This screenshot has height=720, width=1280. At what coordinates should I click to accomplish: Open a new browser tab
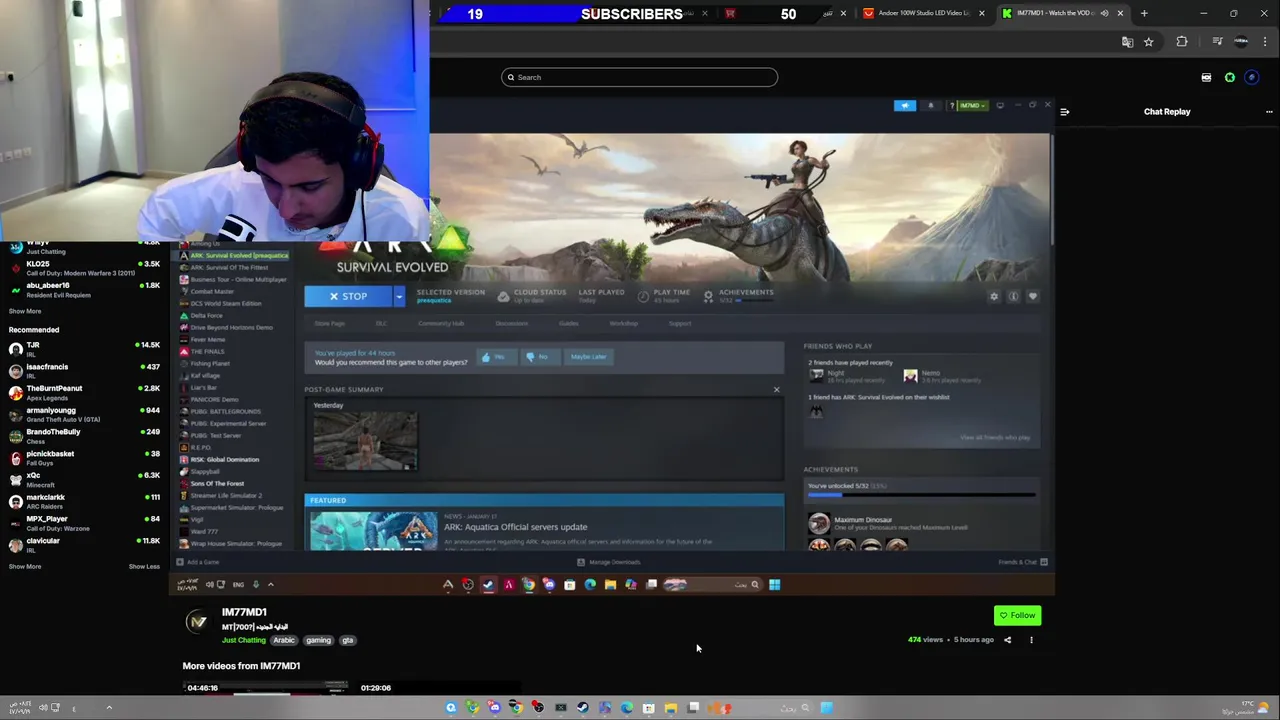tap(1144, 13)
